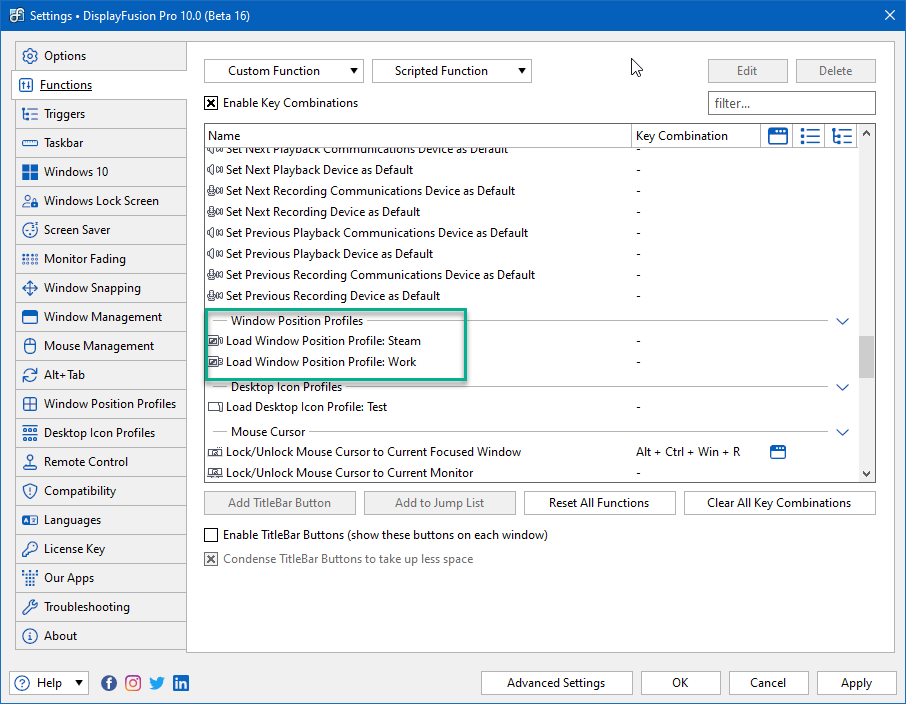Click the Languages icon
Screen dimensions: 906x704
30,520
